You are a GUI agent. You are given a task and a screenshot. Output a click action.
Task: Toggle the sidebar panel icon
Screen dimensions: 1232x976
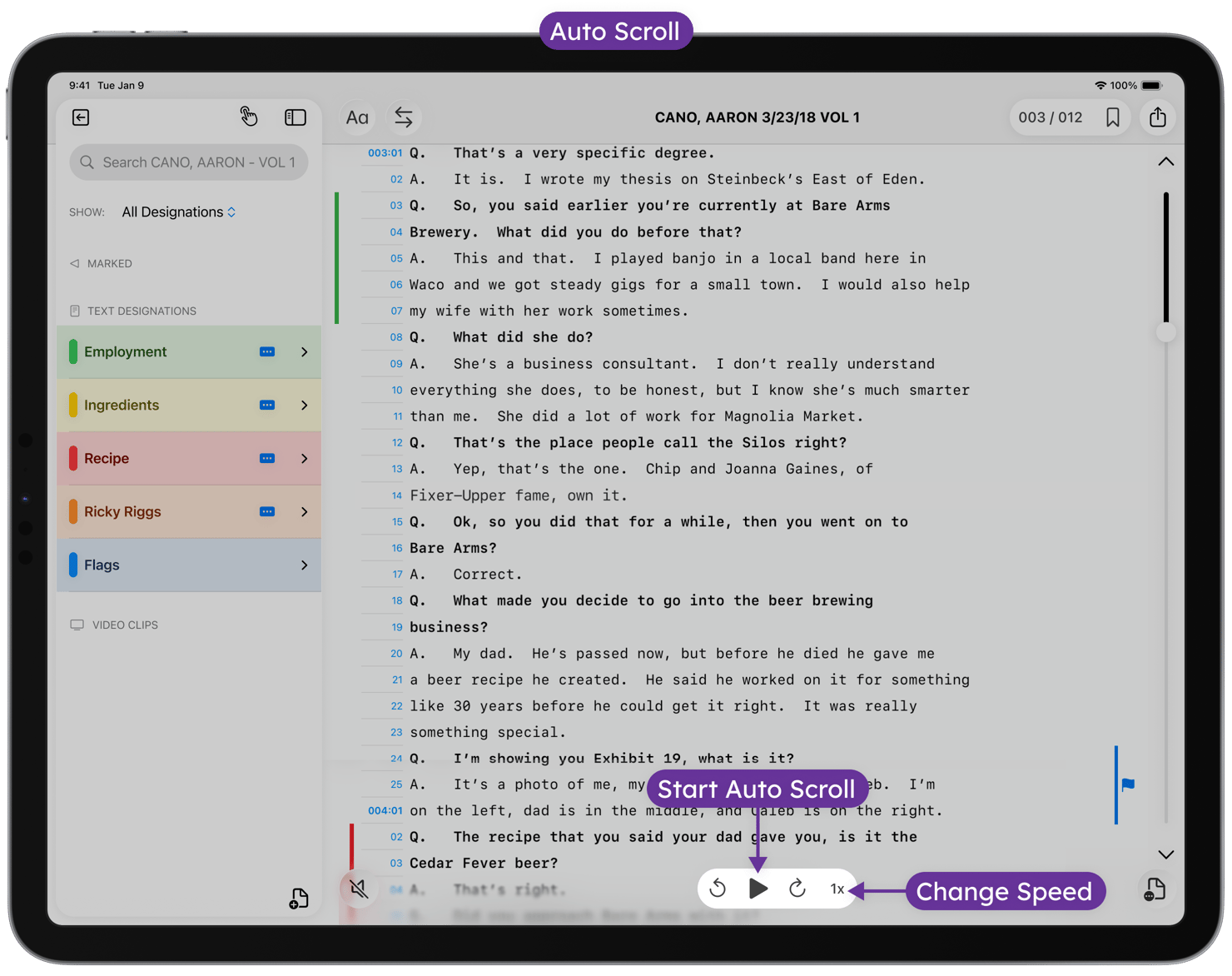[x=296, y=117]
